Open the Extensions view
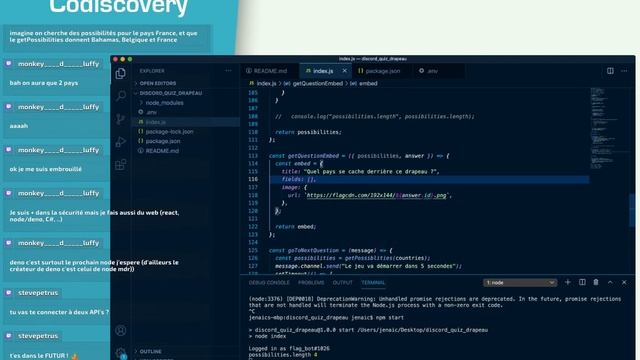The image size is (640, 360). (120, 164)
